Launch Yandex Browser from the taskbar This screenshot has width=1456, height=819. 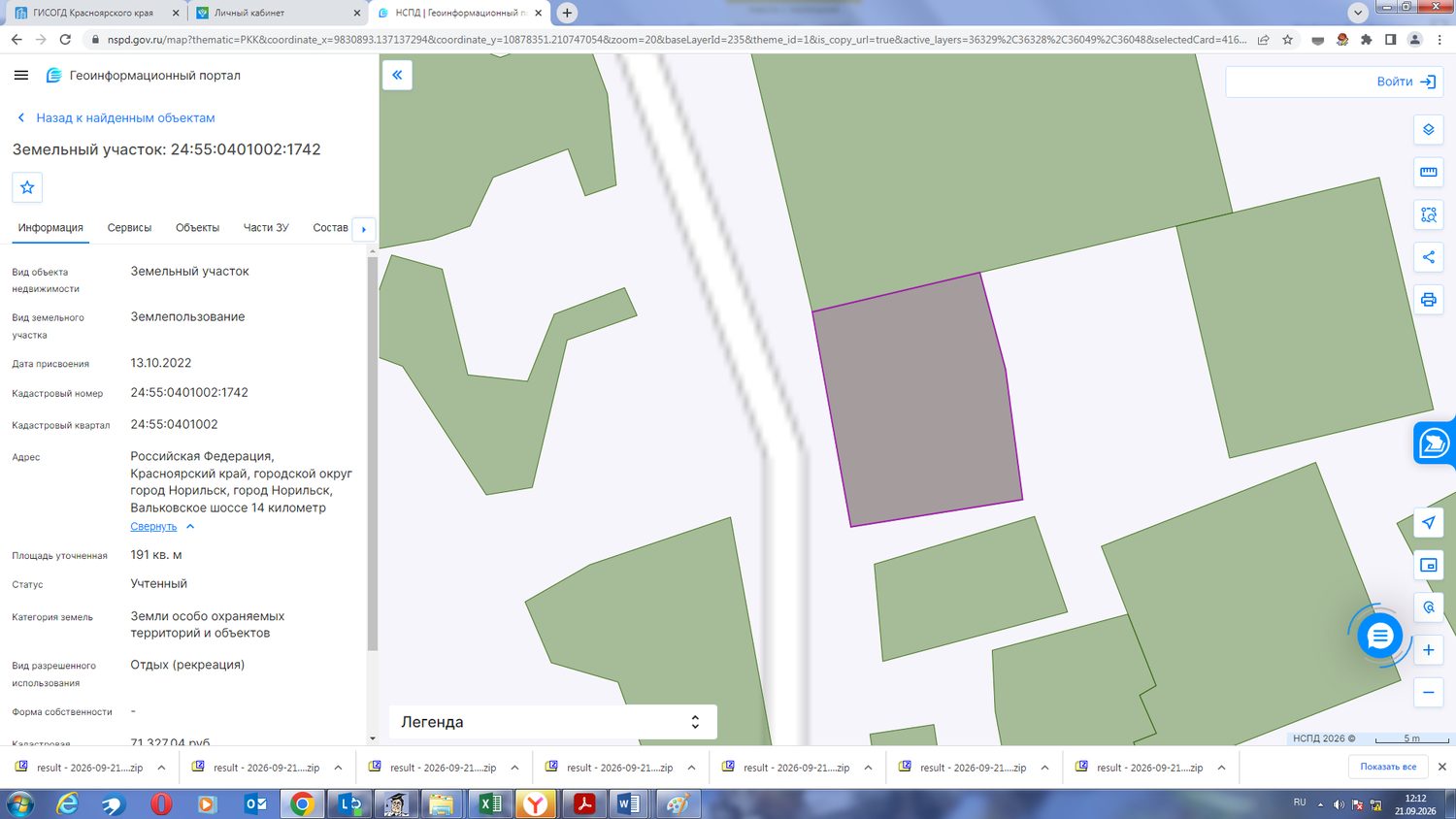(536, 803)
